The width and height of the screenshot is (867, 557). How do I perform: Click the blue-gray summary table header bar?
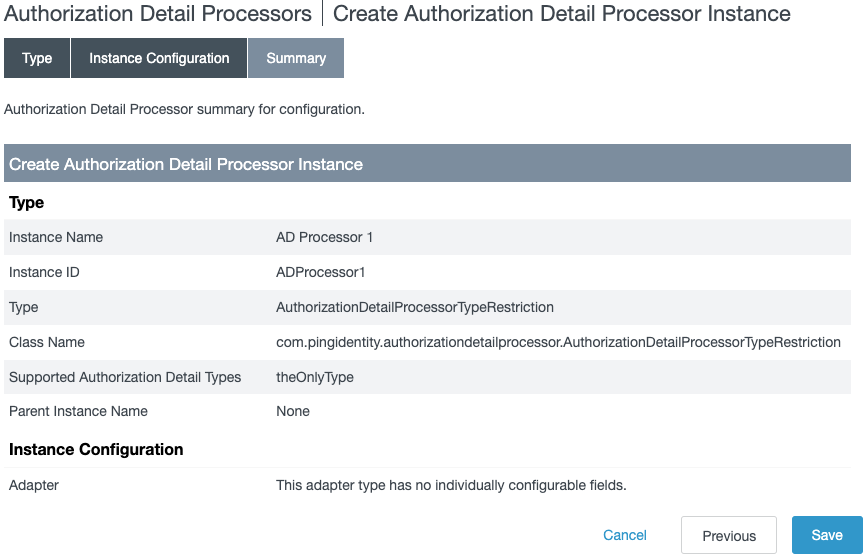pyautogui.click(x=427, y=164)
